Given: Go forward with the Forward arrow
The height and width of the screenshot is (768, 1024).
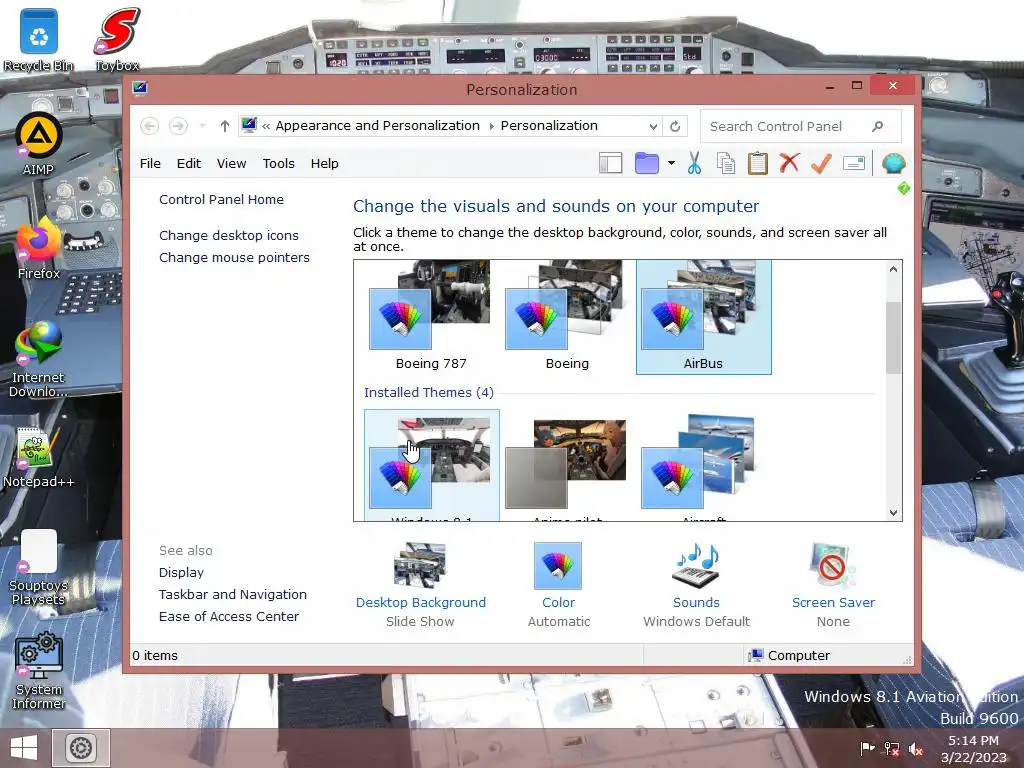Looking at the screenshot, I should pyautogui.click(x=178, y=125).
